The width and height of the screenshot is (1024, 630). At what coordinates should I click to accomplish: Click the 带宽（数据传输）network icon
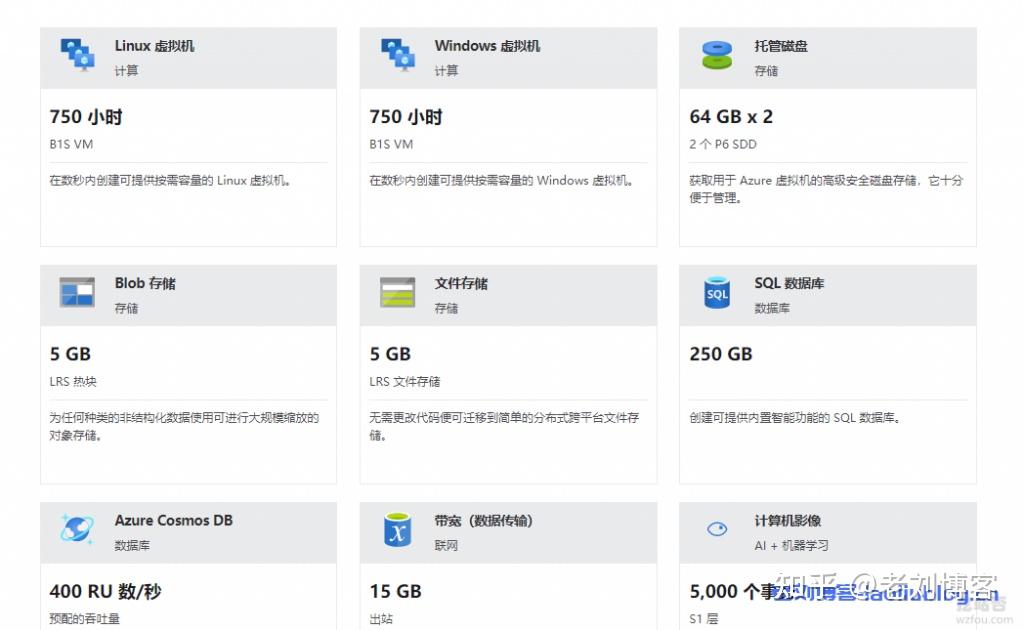[x=397, y=530]
